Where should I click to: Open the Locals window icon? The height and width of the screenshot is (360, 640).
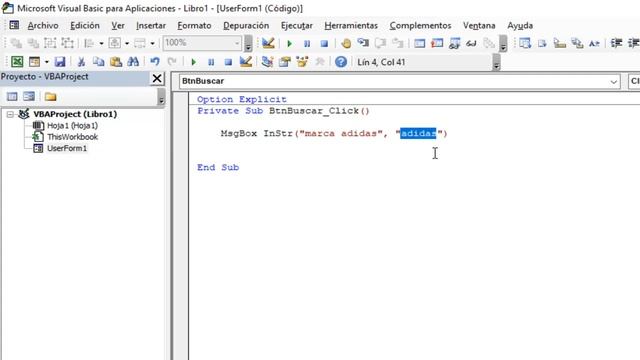(x=420, y=43)
